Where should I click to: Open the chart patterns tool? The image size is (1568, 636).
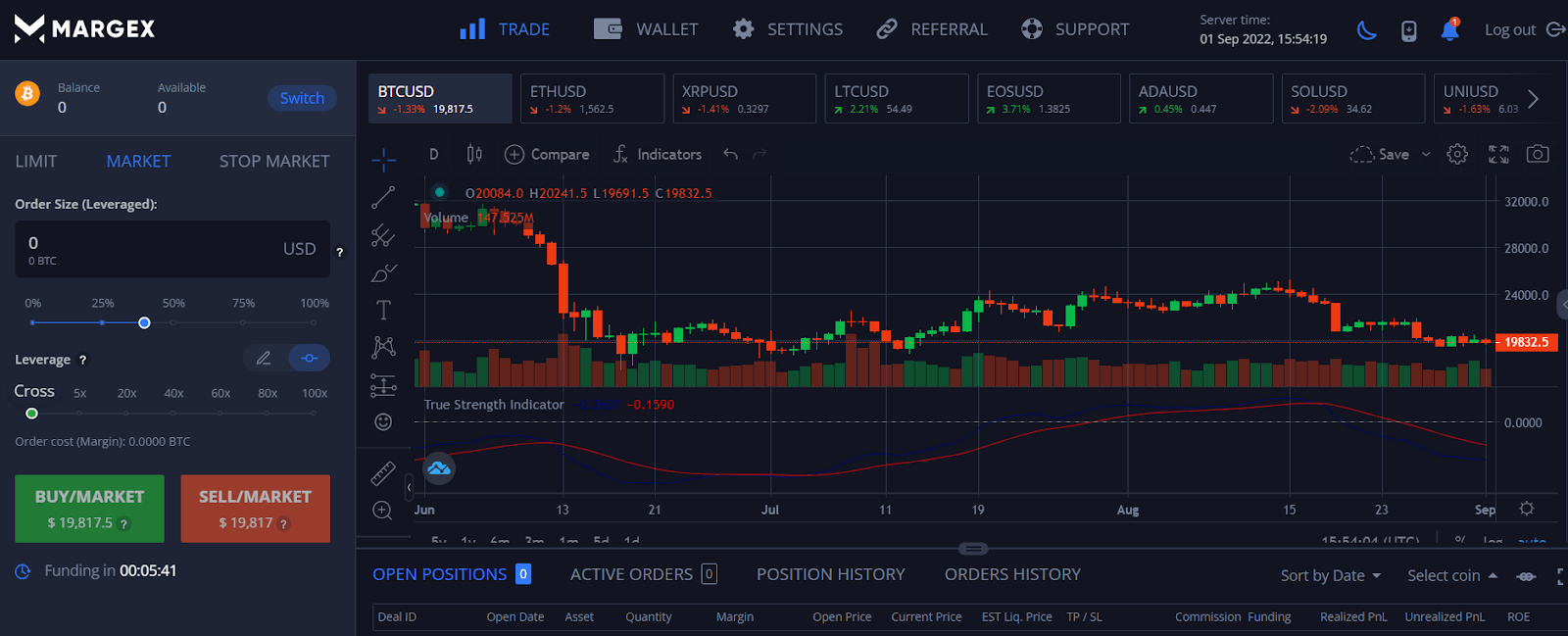click(x=383, y=347)
